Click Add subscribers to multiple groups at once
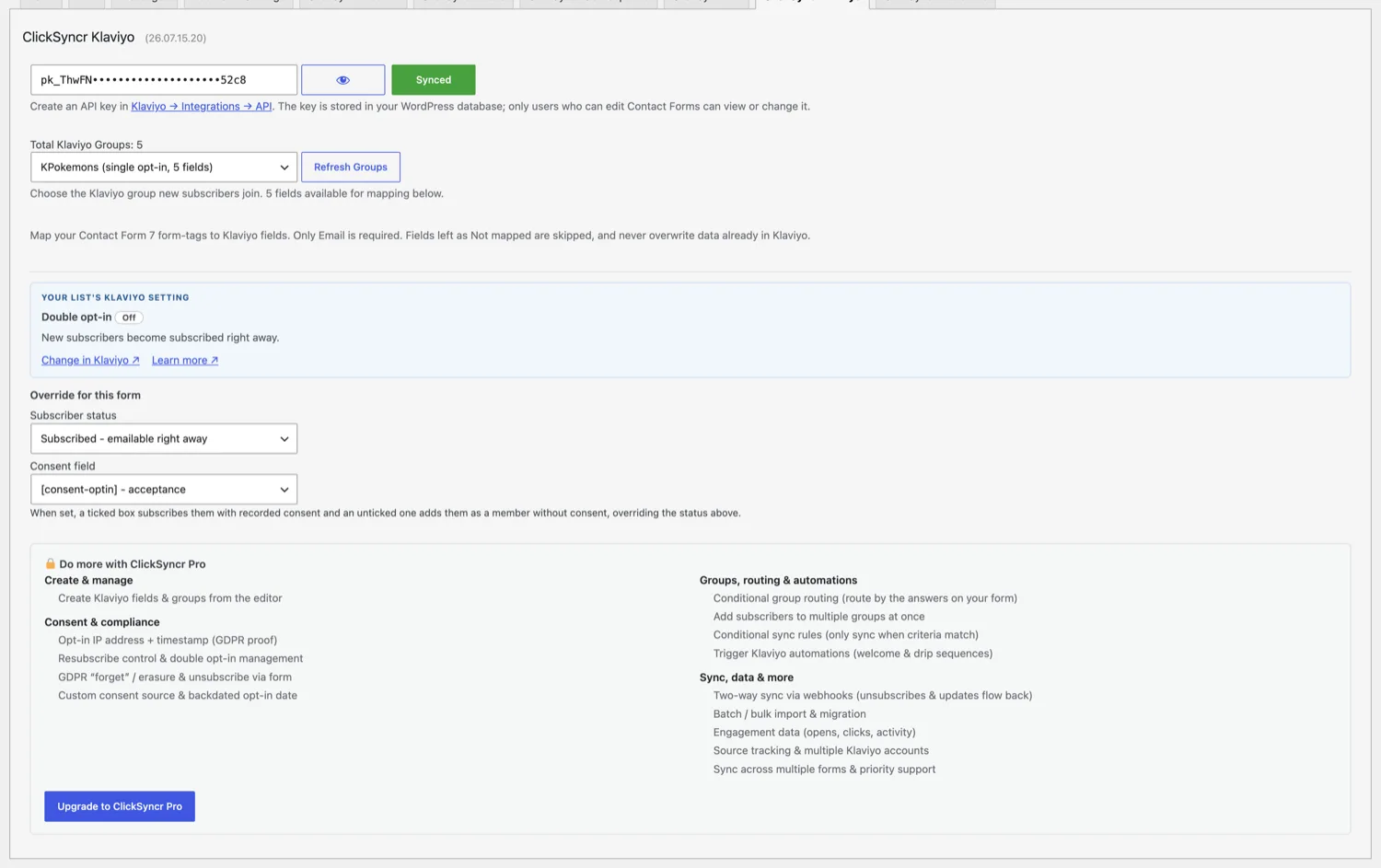 819,617
